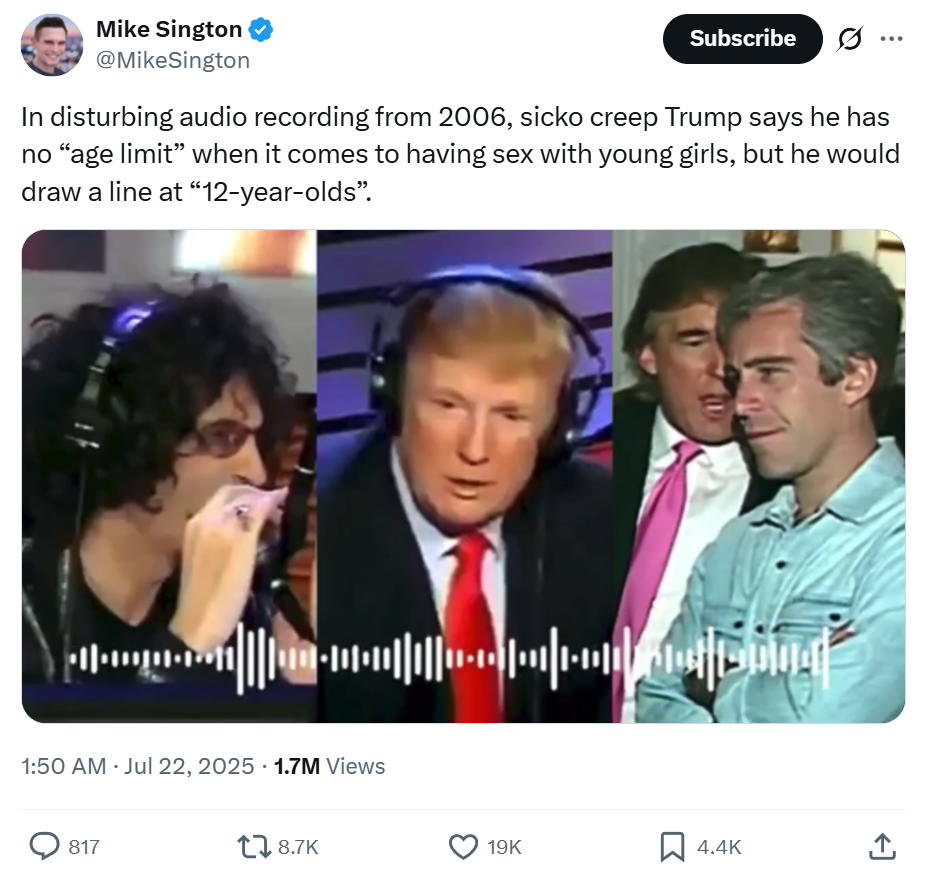
Task: Repost this tweet via retweet icon
Action: point(254,847)
